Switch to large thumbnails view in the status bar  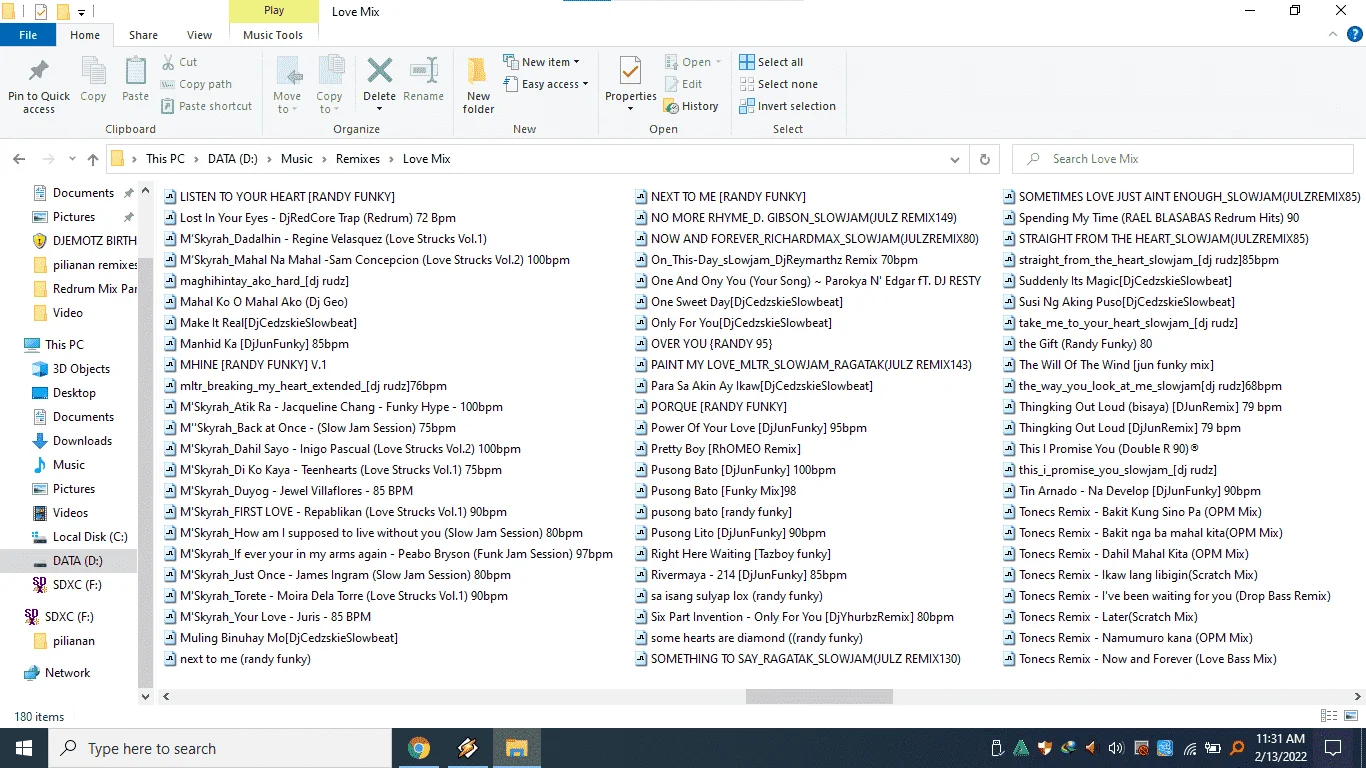click(x=1351, y=716)
